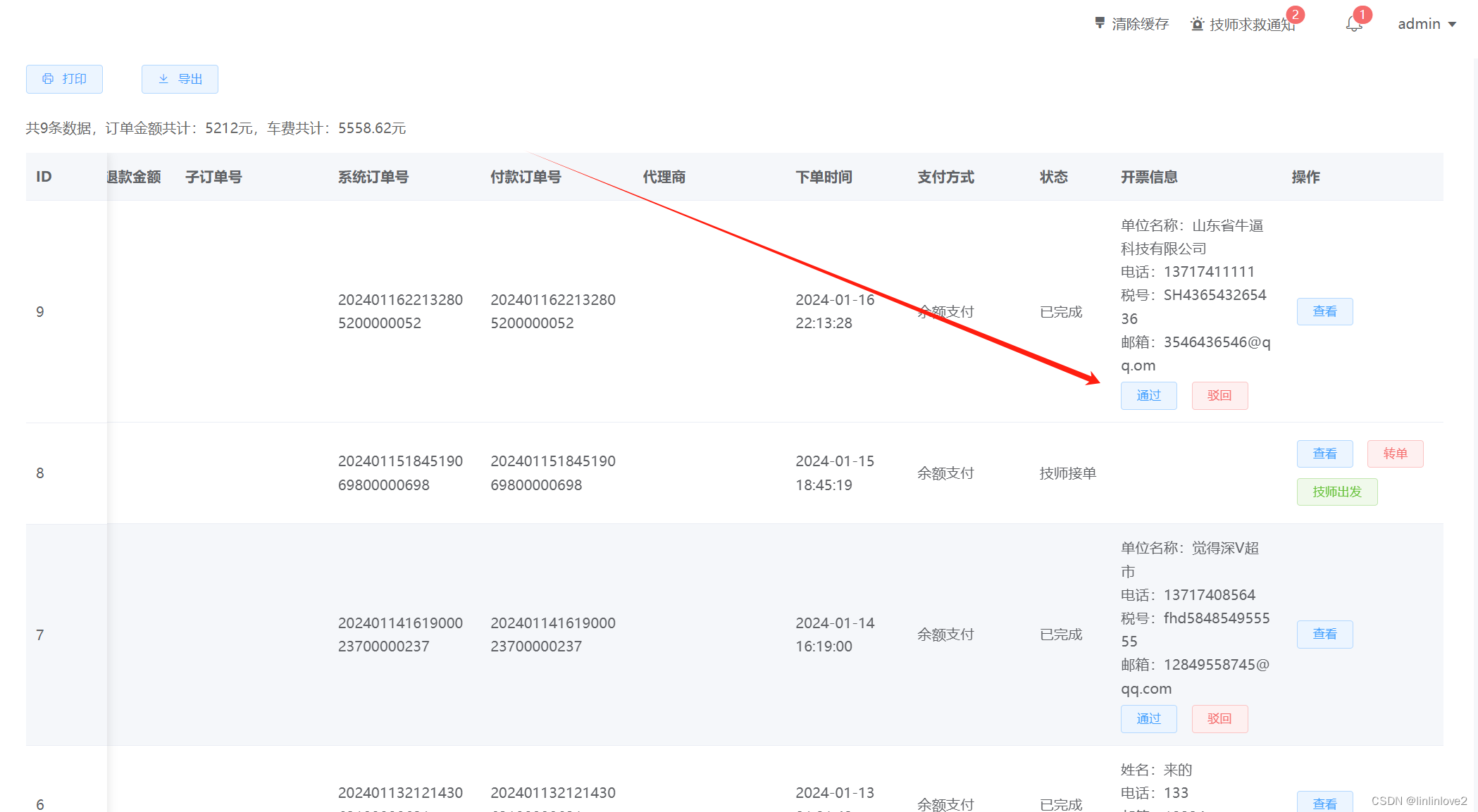View details of order ID 6
1478x812 pixels.
[1324, 803]
